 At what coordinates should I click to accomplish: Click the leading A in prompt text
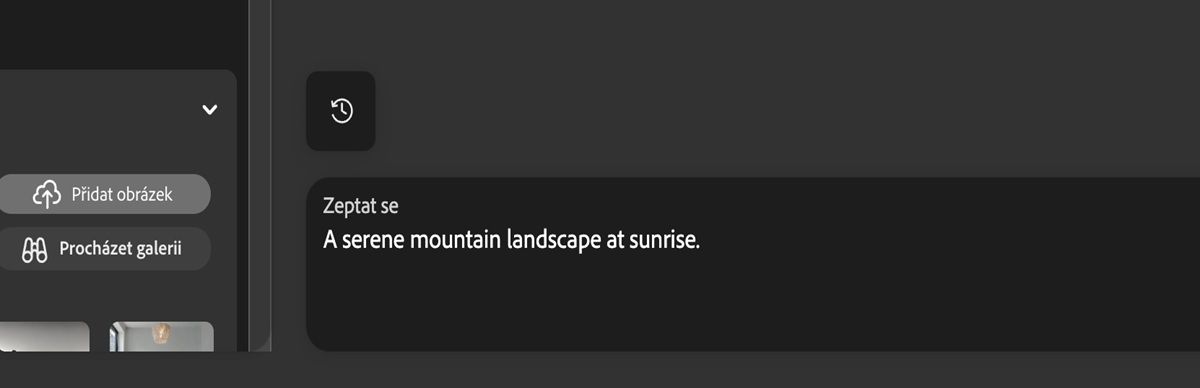tap(329, 241)
